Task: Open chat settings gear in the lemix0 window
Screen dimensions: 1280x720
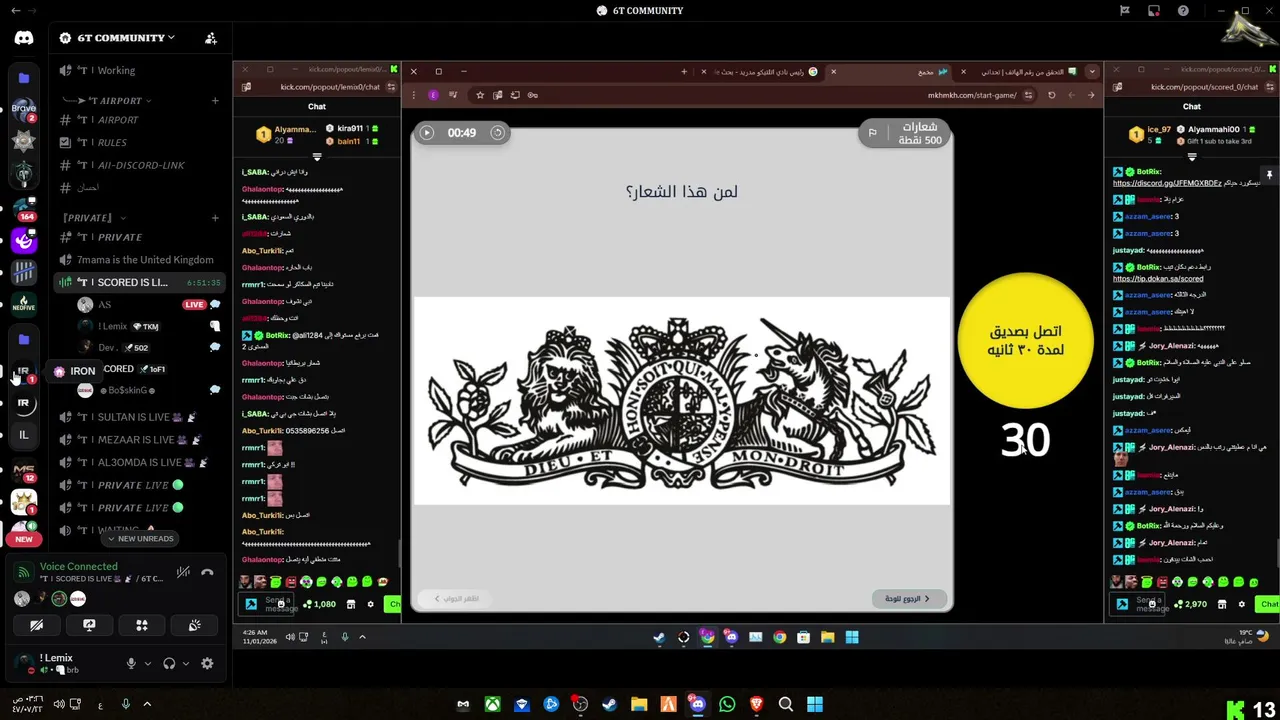Action: tap(370, 604)
